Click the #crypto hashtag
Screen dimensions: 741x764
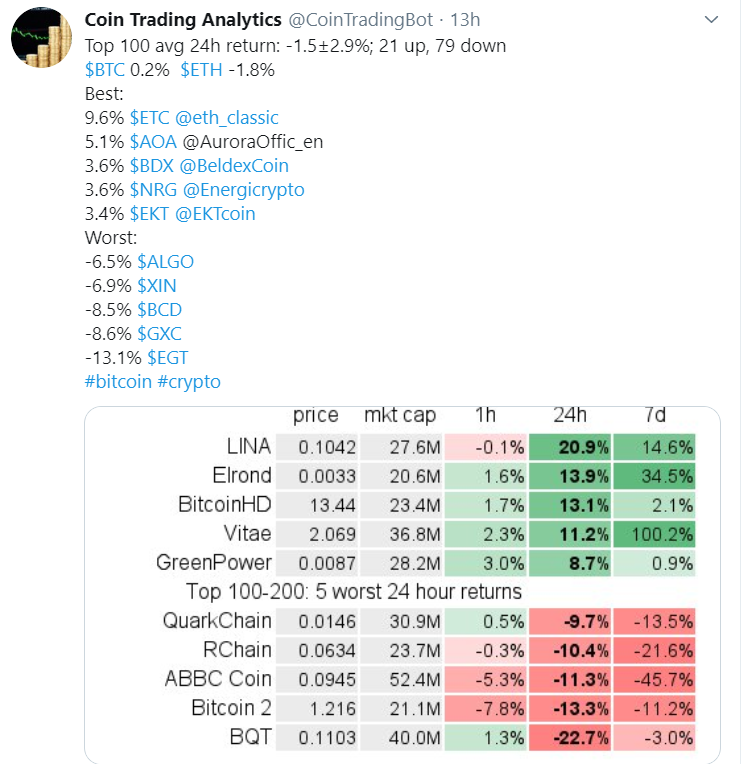(x=189, y=382)
